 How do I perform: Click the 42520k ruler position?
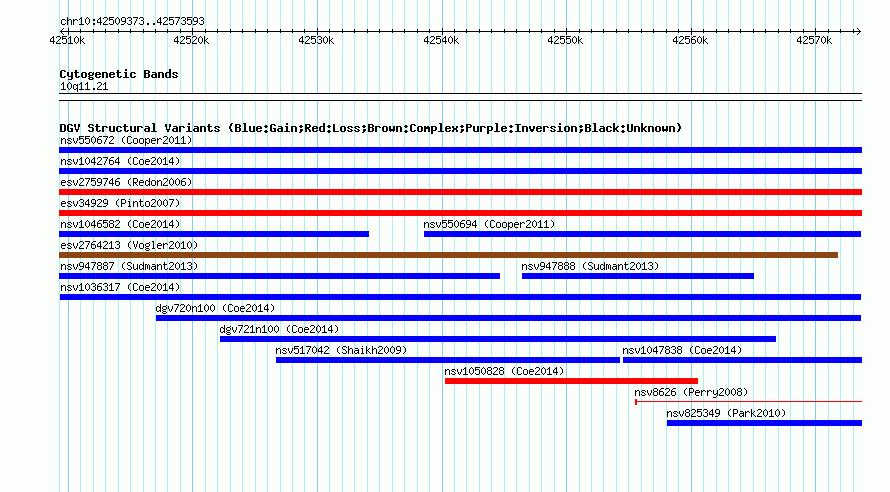[191, 40]
